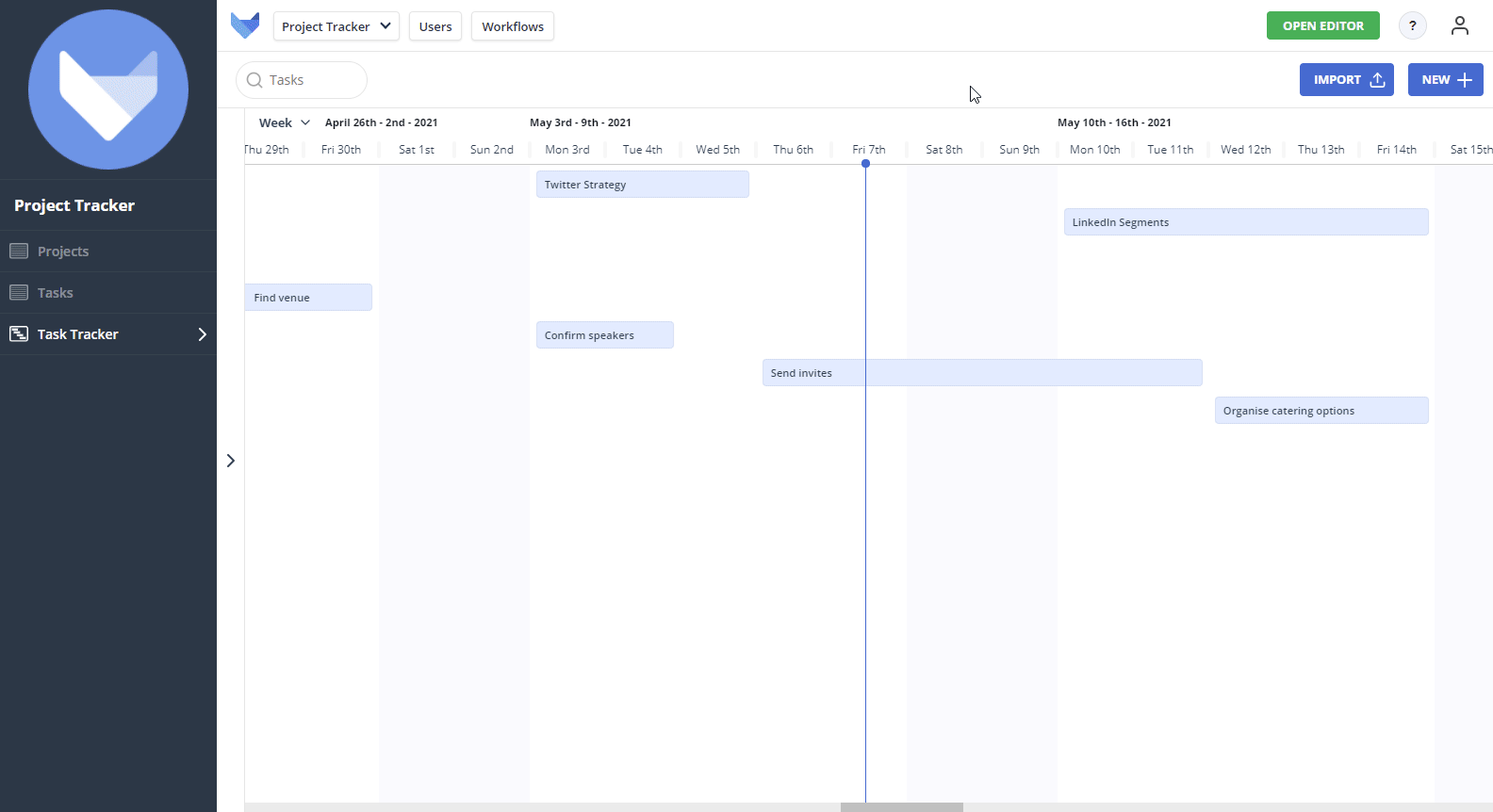1493x812 pixels.
Task: Click the Task Tracker timeline icon
Action: click(19, 334)
